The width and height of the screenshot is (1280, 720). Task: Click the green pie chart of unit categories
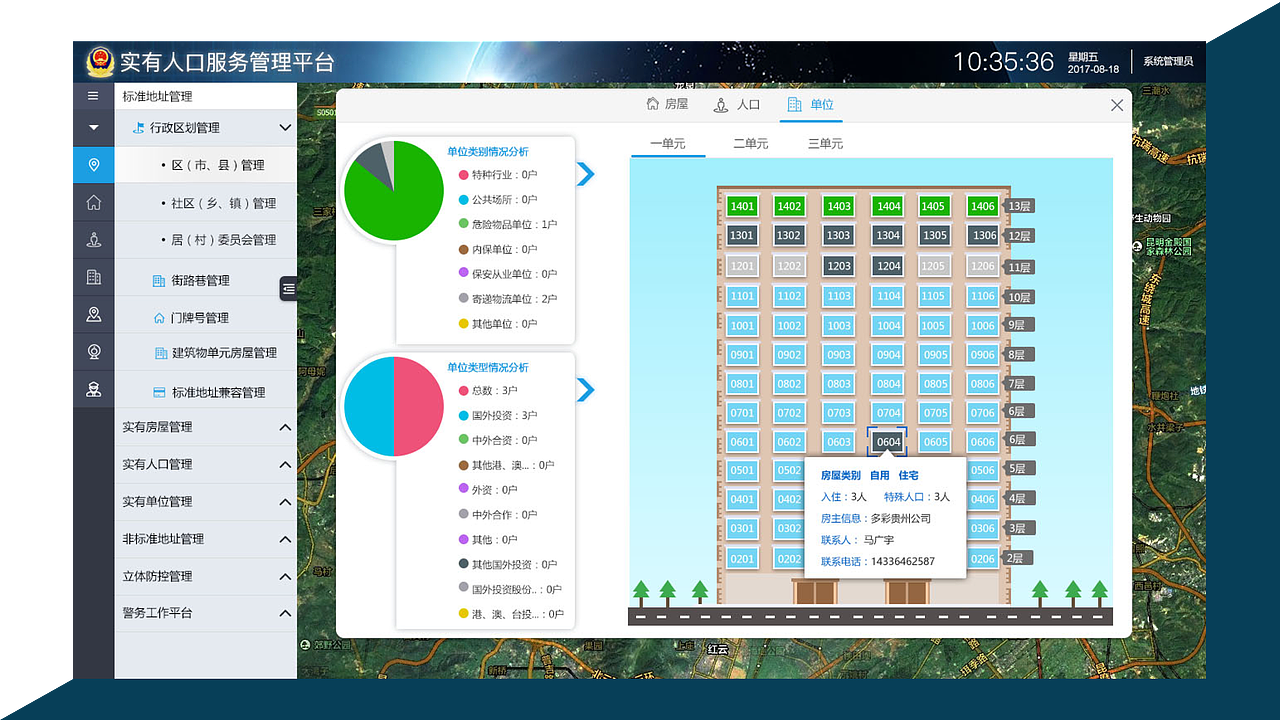(393, 190)
